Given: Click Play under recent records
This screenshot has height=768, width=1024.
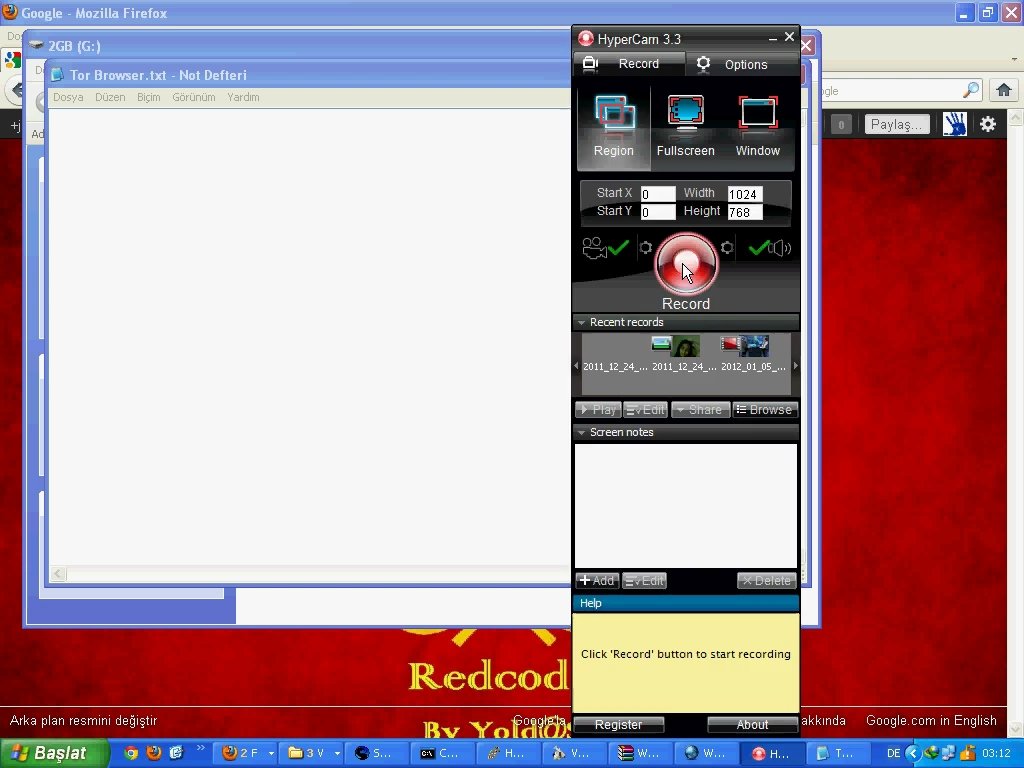Looking at the screenshot, I should pos(598,409).
